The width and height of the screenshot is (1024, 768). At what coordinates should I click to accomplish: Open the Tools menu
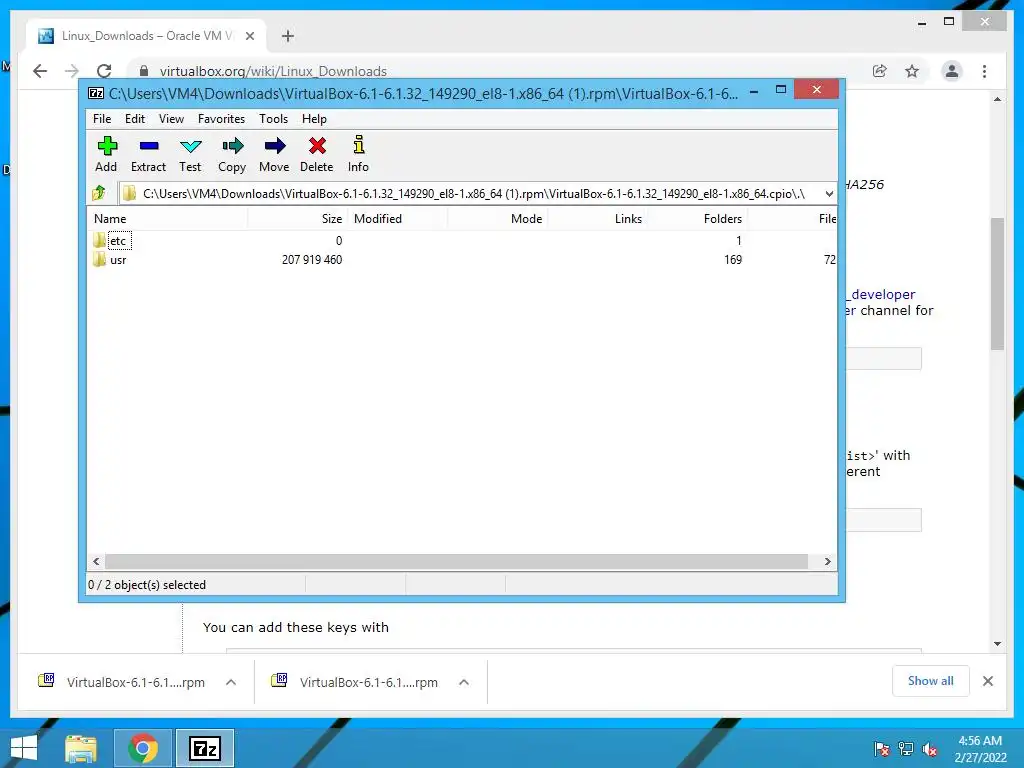coord(273,119)
